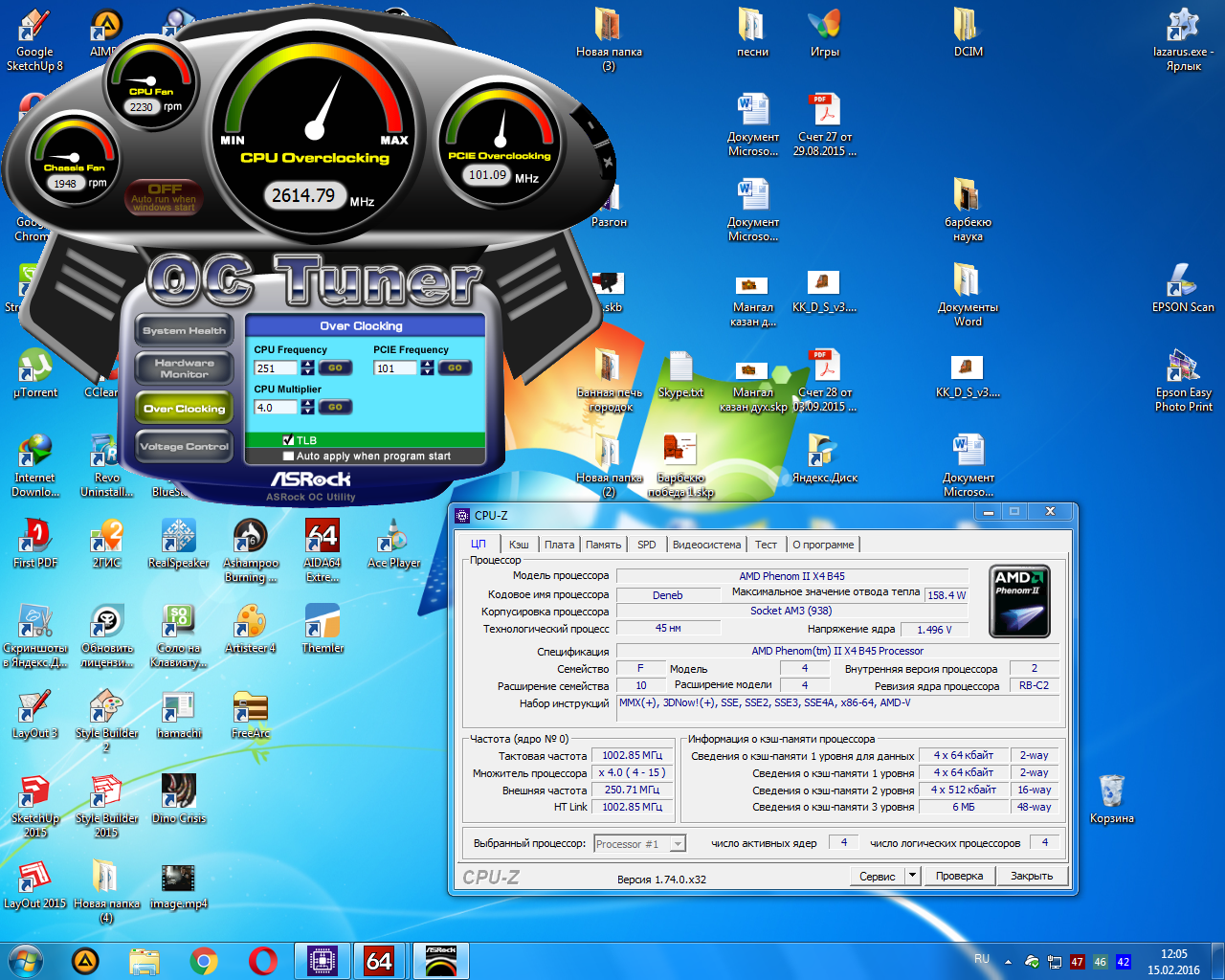Open the Документы Word folder
The width and height of the screenshot is (1225, 980).
click(x=968, y=296)
